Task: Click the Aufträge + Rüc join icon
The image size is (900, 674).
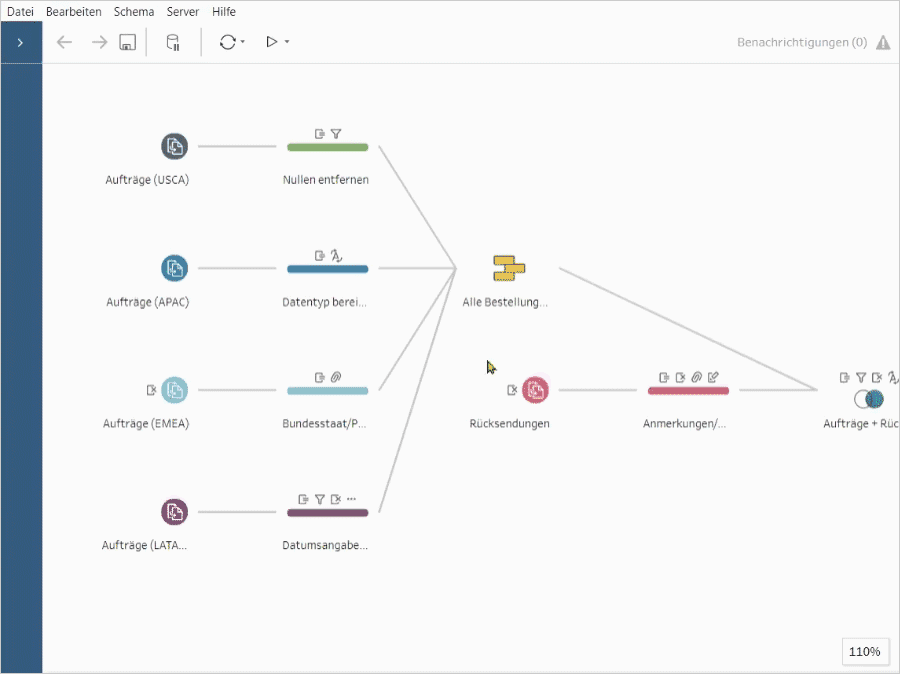Action: tap(869, 399)
